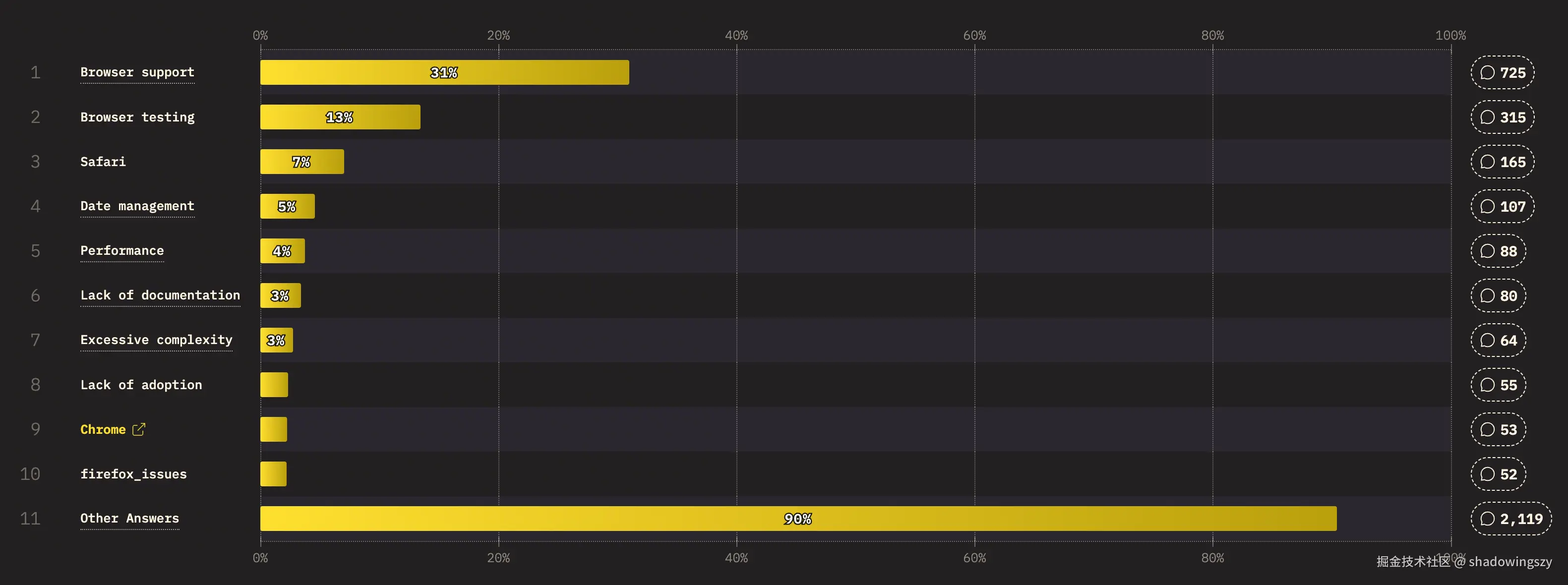Open the 64 comments for Excessive complexity
Image resolution: width=1568 pixels, height=585 pixels.
coord(1498,340)
